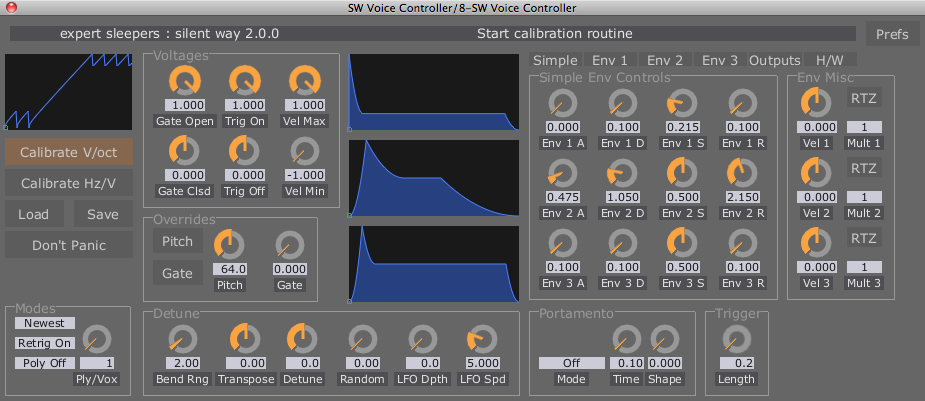Click the Env 1 S knob
This screenshot has height=401, width=925.
click(683, 103)
